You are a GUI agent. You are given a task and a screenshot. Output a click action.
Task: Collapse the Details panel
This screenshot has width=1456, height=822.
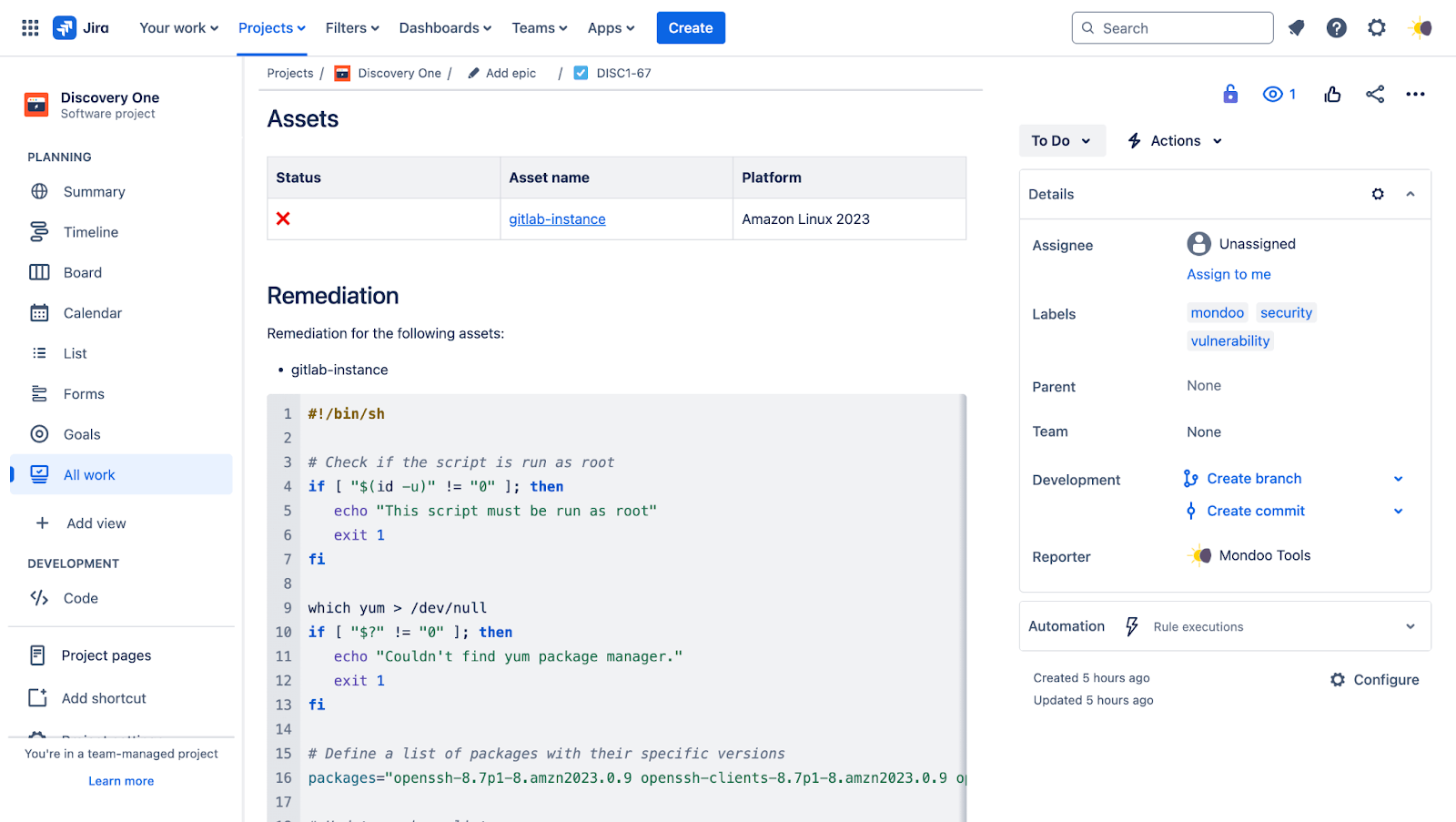(1410, 194)
